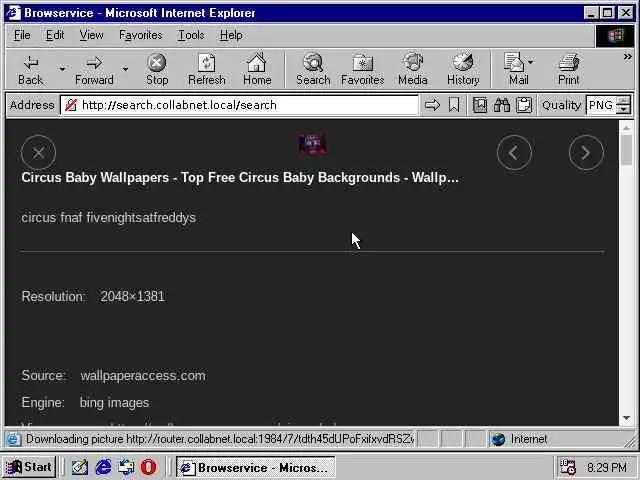Screen dimensions: 640x480
Task: Go to next image result arrow
Action: click(586, 153)
